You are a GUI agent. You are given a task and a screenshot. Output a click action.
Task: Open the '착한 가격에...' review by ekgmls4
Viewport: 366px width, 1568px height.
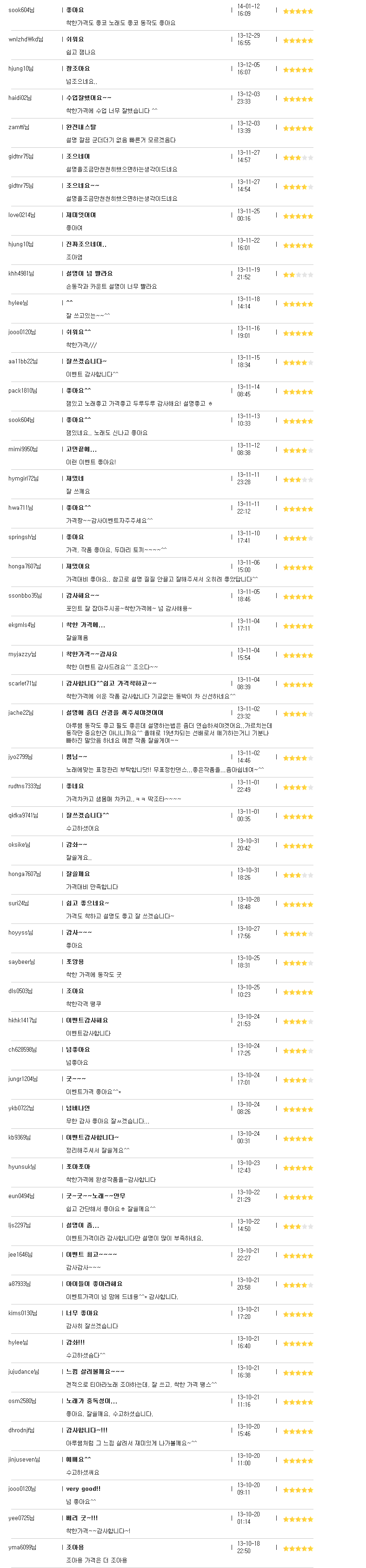pos(85,625)
